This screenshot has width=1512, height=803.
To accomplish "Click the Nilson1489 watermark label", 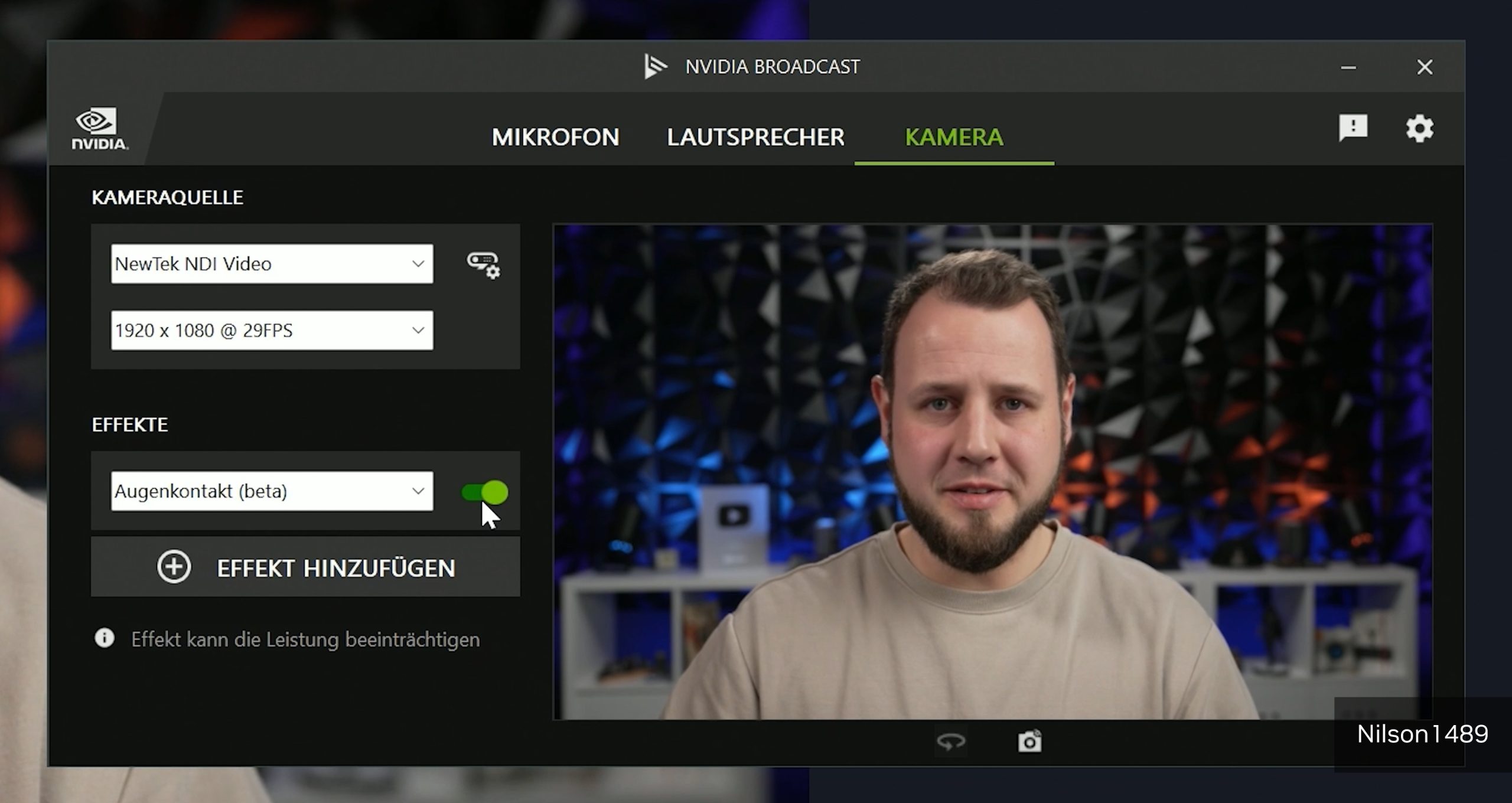I will (x=1422, y=734).
